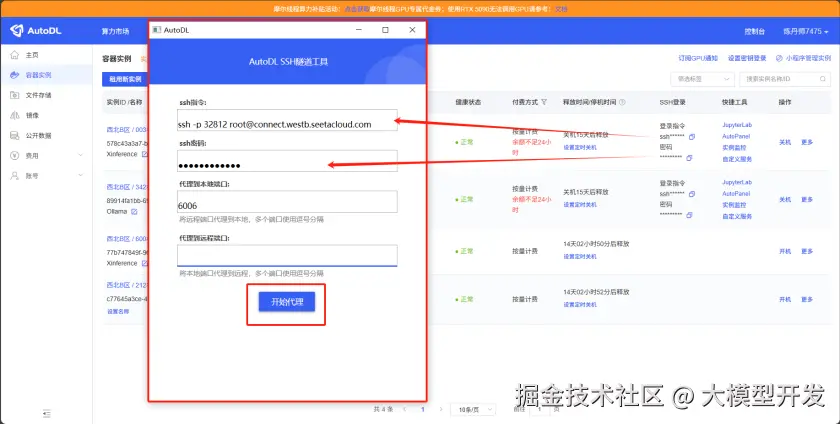Open the 主页 home sidebar icon

[14, 55]
